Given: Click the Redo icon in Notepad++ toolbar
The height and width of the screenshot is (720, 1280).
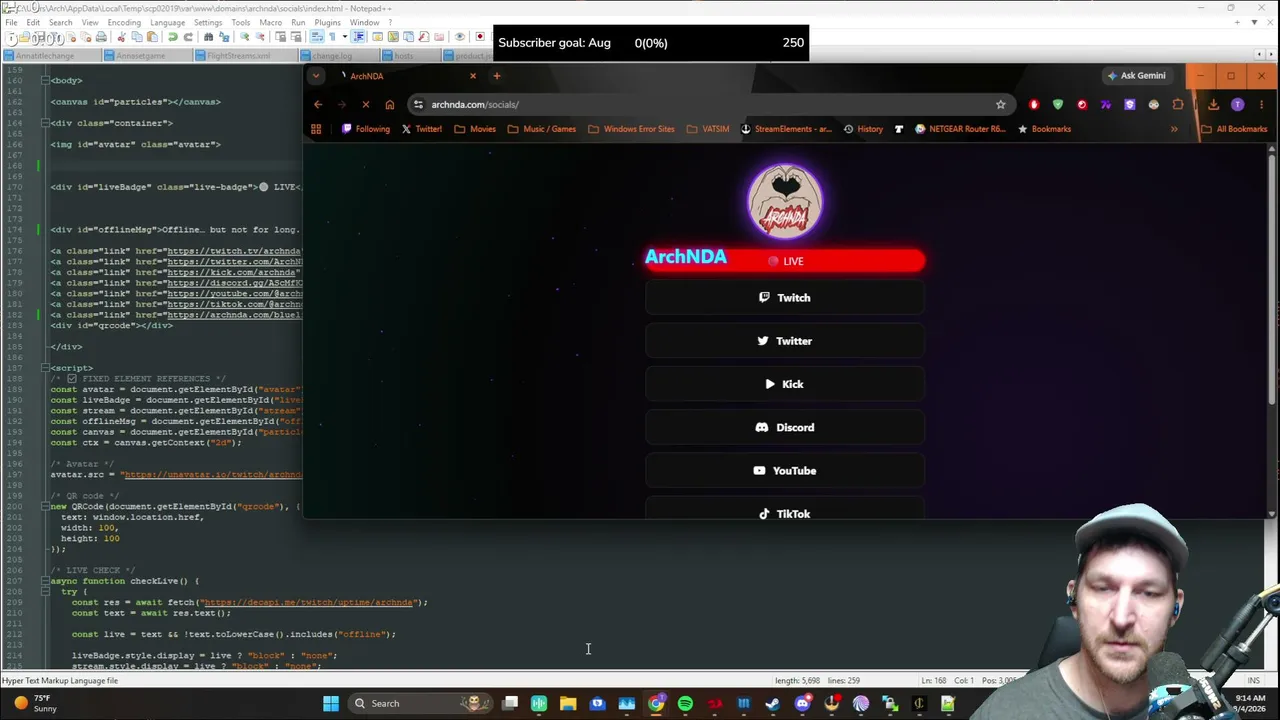Looking at the screenshot, I should click(187, 38).
